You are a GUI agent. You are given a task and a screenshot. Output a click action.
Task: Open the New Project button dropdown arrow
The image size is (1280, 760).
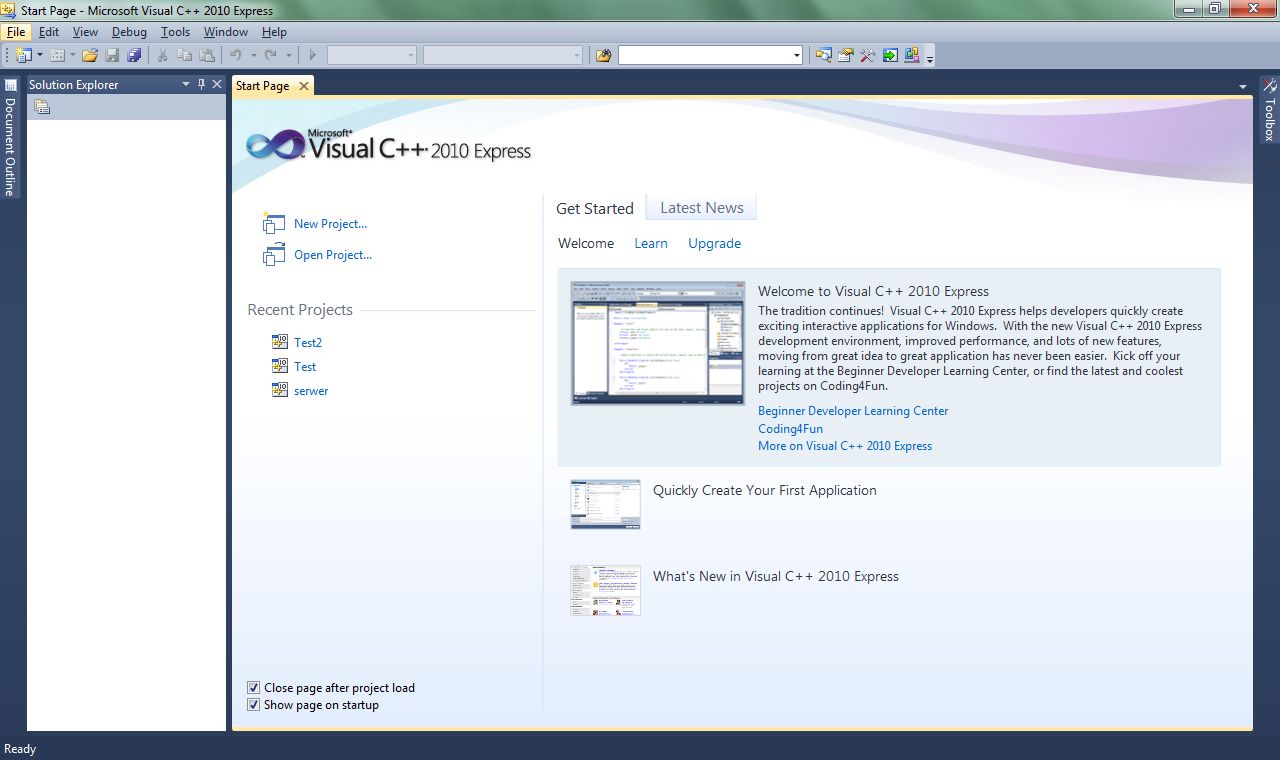(40, 55)
